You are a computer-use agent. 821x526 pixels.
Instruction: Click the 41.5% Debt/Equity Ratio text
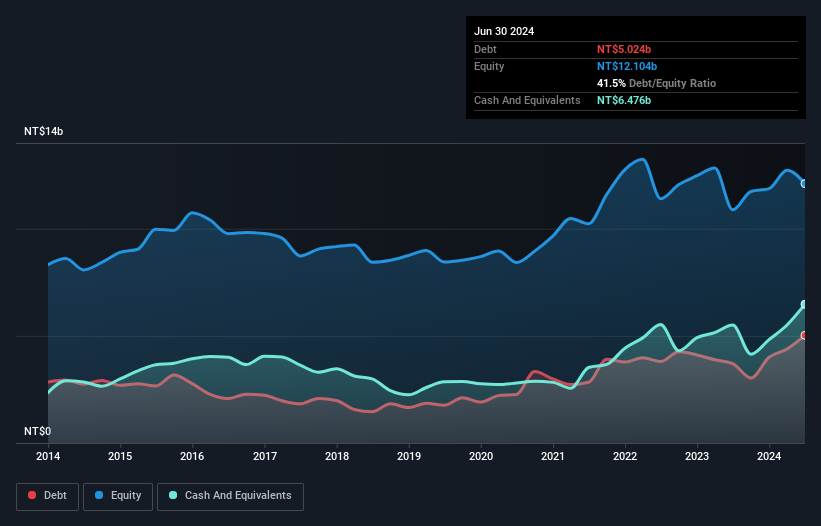[x=656, y=83]
